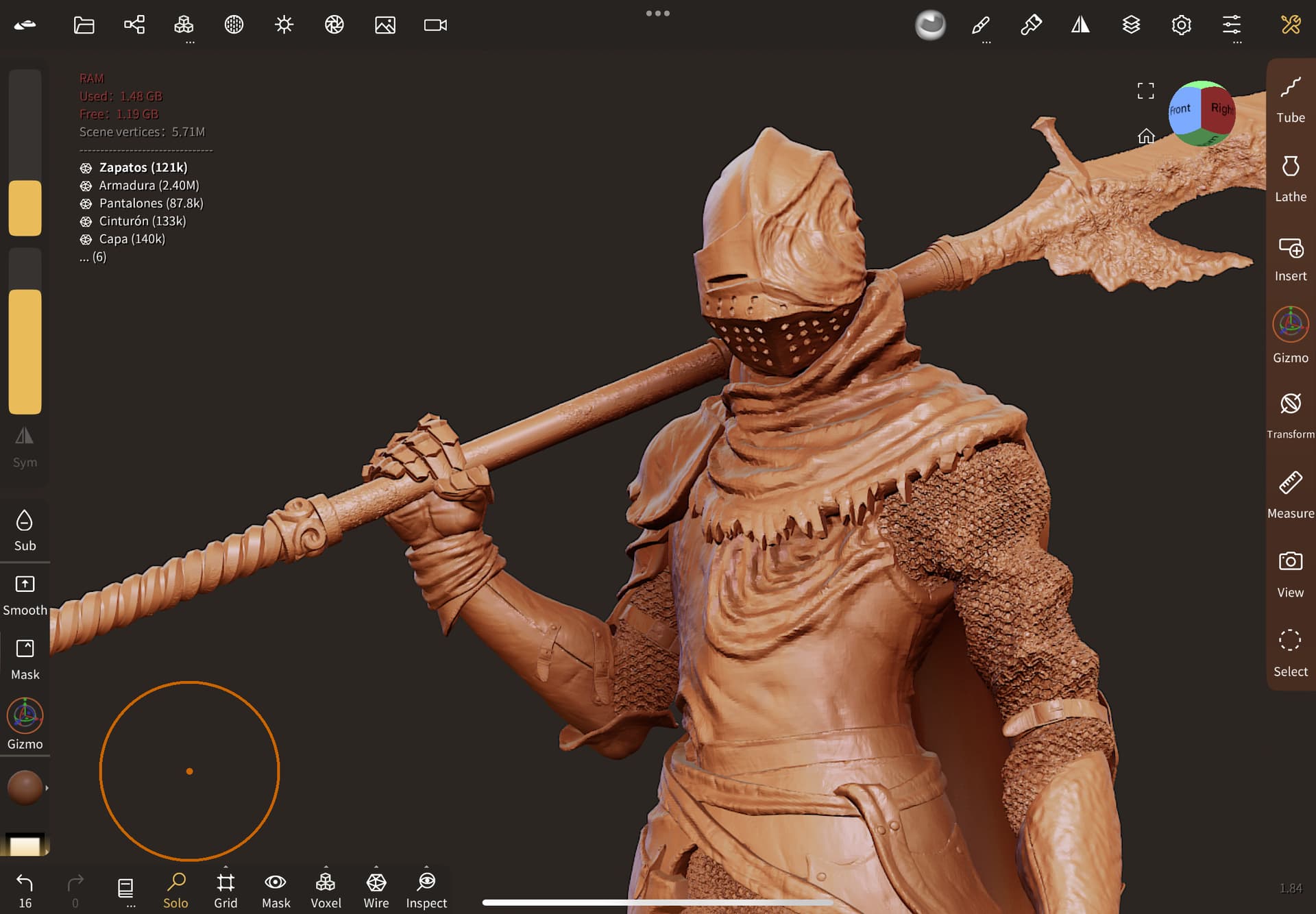Expand the hidden objects list "... (6)"
Viewport: 1316px width, 914px height.
[93, 257]
